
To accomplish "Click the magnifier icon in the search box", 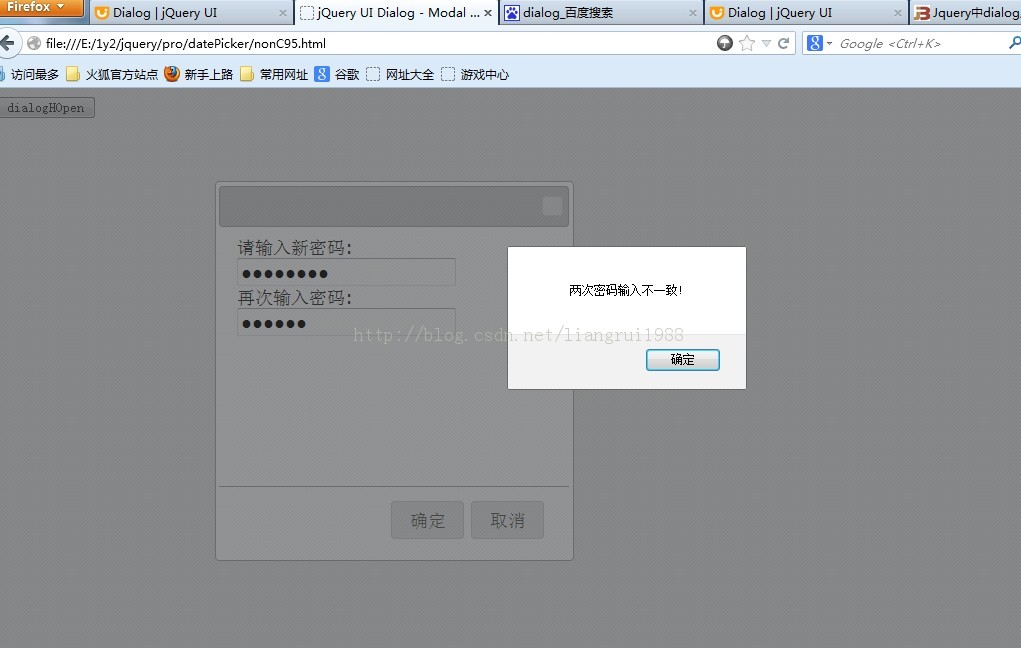I will pyautogui.click(x=1014, y=44).
